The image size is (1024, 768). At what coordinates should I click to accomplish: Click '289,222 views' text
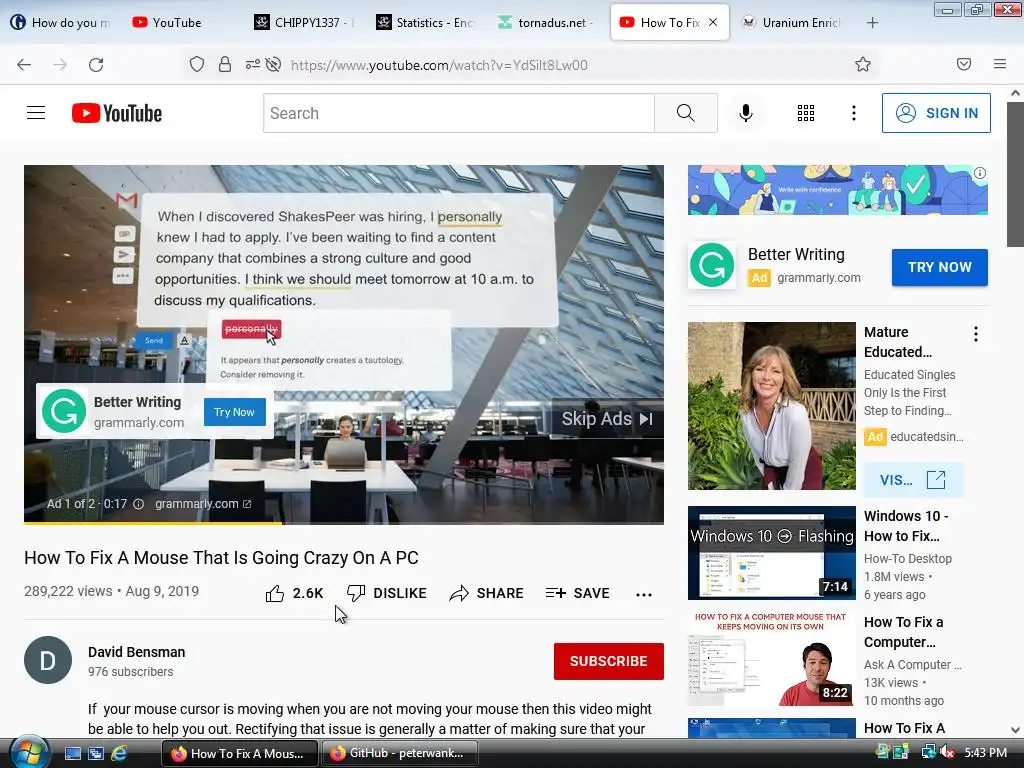coord(68,591)
